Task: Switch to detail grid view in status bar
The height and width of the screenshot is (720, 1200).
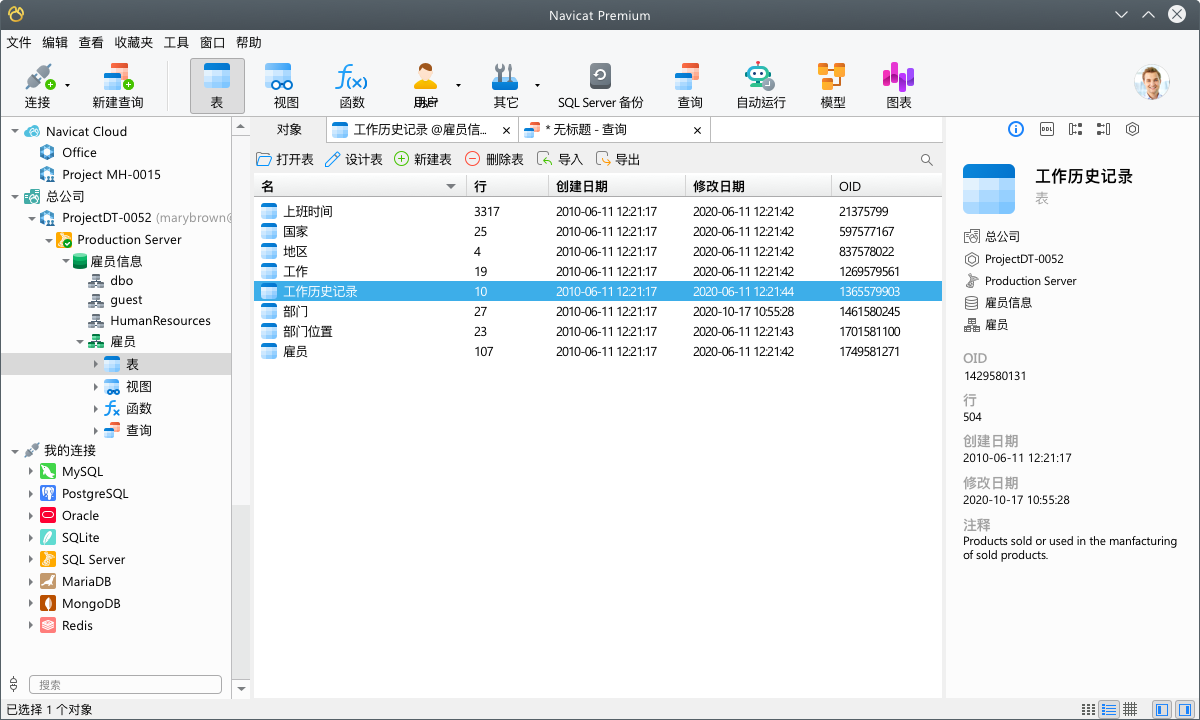Action: click(x=1130, y=709)
